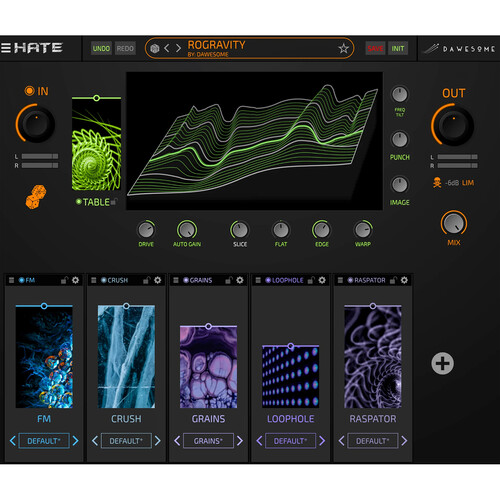Click the 3D wavetable display
Viewport: 500px width, 500px height.
tap(254, 141)
